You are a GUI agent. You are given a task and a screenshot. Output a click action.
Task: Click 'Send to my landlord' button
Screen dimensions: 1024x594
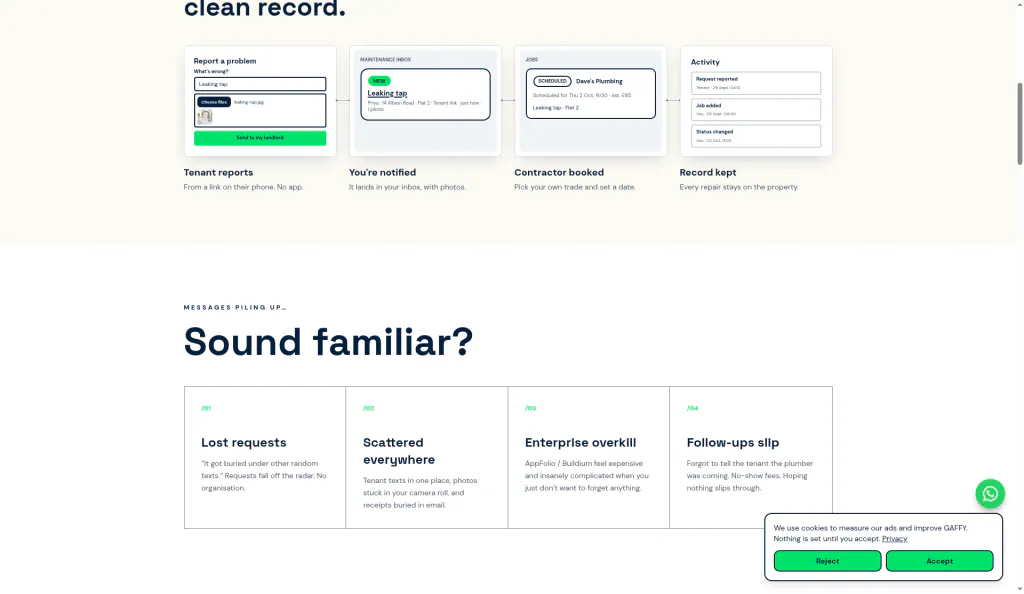click(x=259, y=138)
